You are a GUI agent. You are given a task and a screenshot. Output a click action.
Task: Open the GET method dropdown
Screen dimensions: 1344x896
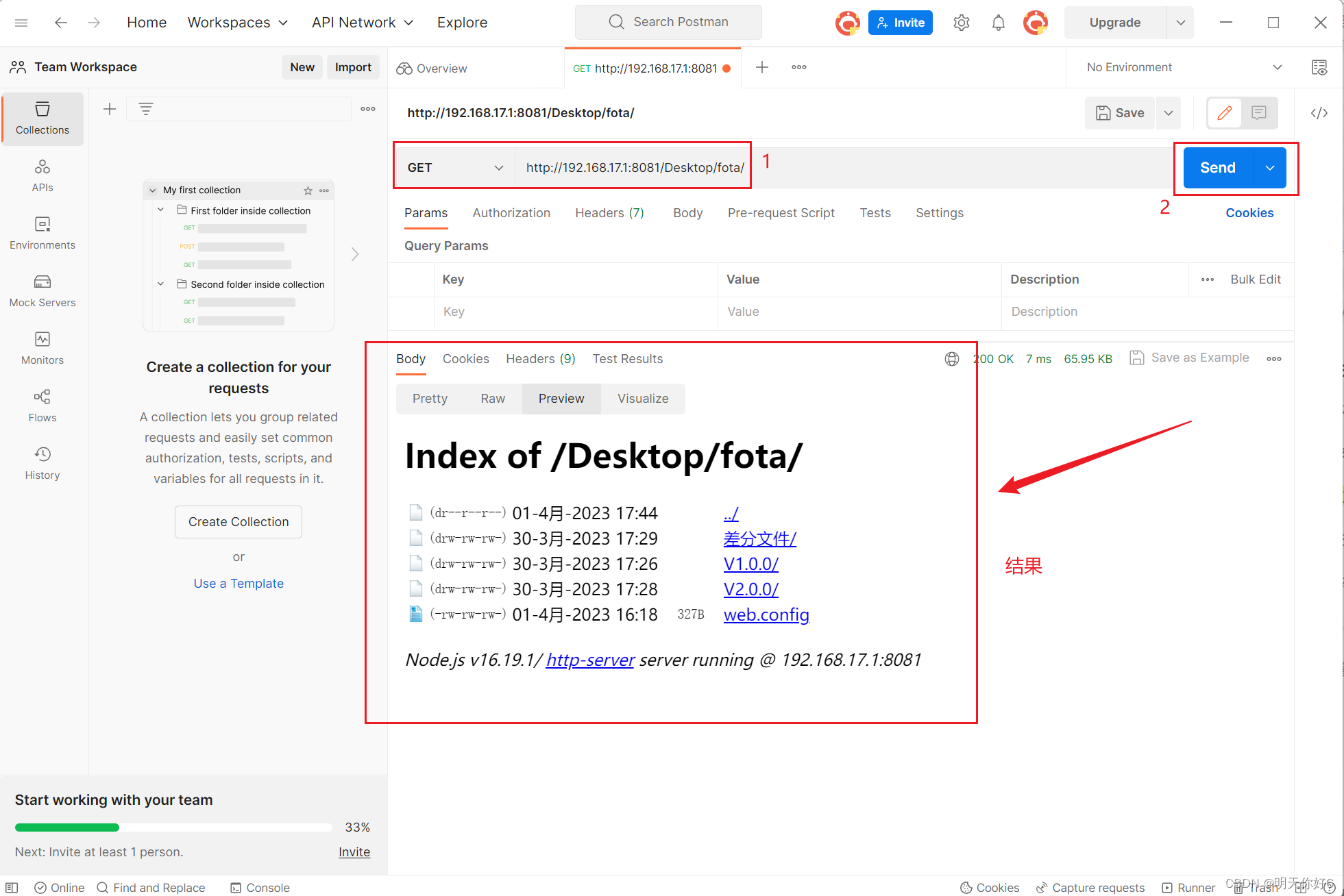[455, 168]
